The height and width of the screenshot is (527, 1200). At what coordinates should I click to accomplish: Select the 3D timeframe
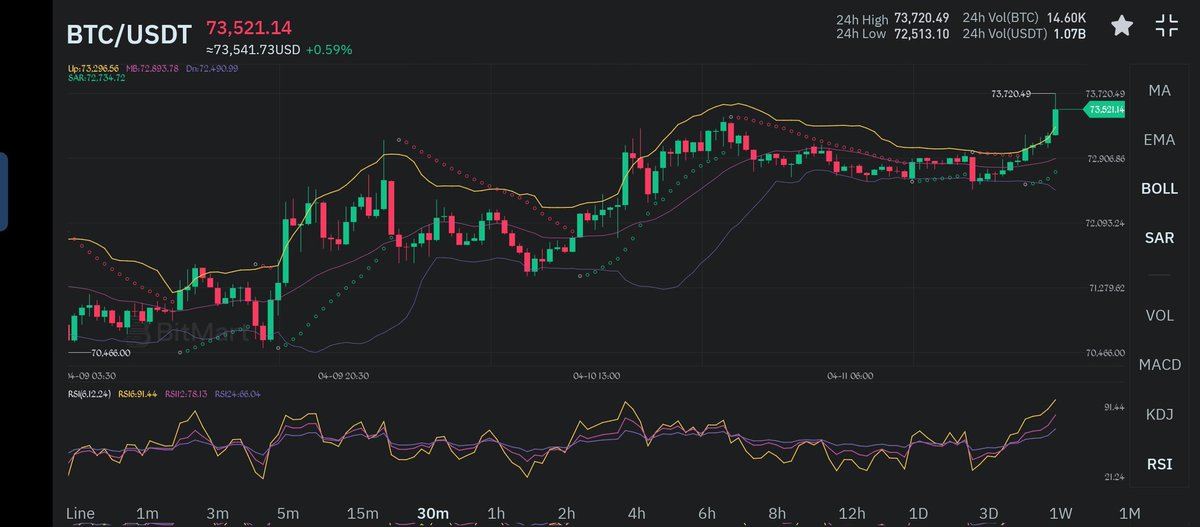coord(989,513)
